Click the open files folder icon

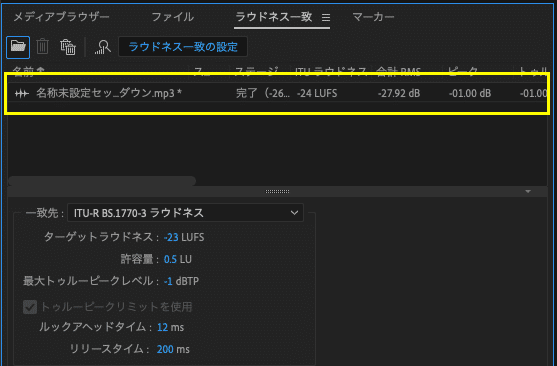click(x=18, y=47)
